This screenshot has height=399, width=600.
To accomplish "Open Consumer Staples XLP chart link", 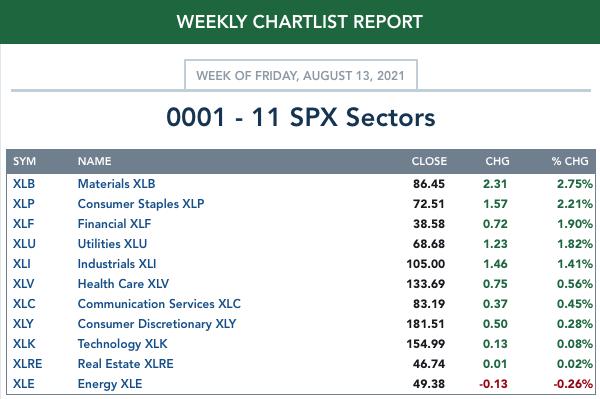I will tap(141, 204).
